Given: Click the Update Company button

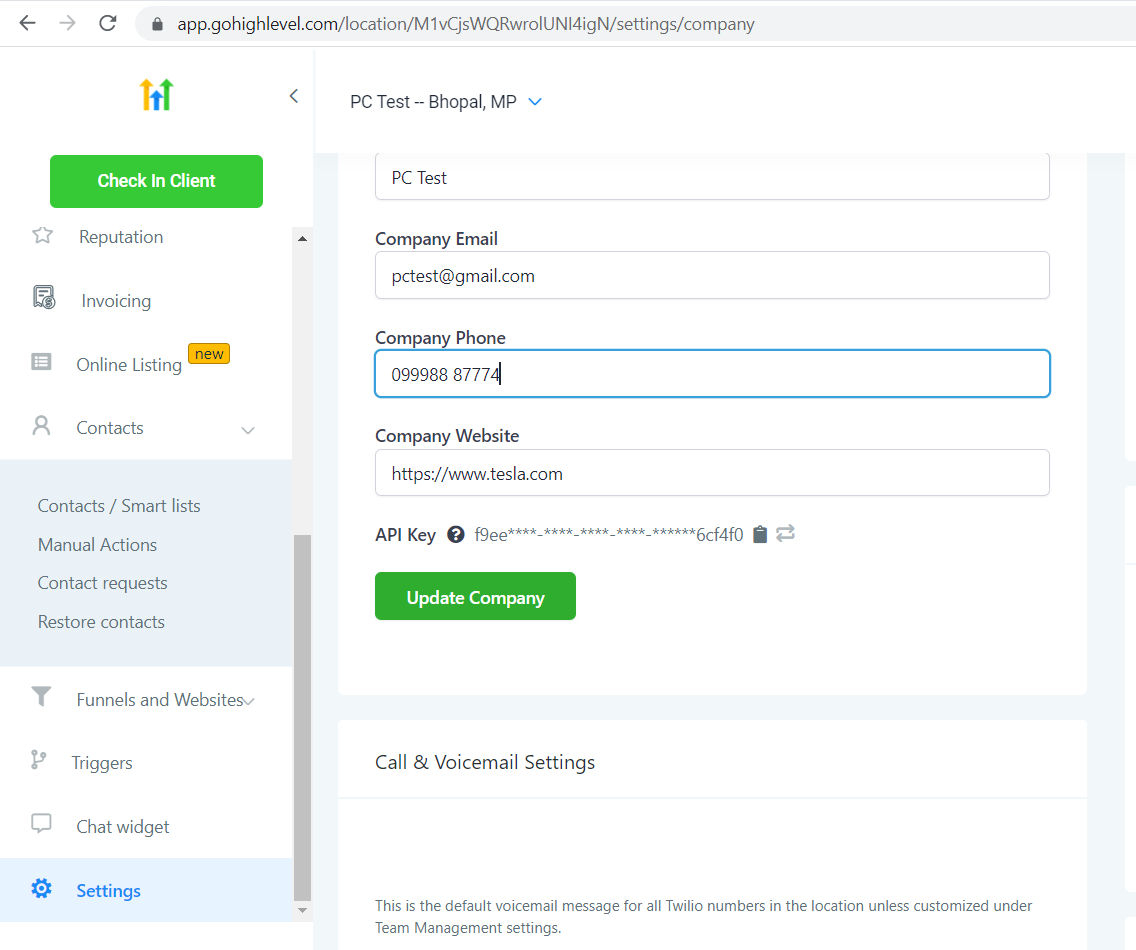Looking at the screenshot, I should pyautogui.click(x=475, y=596).
